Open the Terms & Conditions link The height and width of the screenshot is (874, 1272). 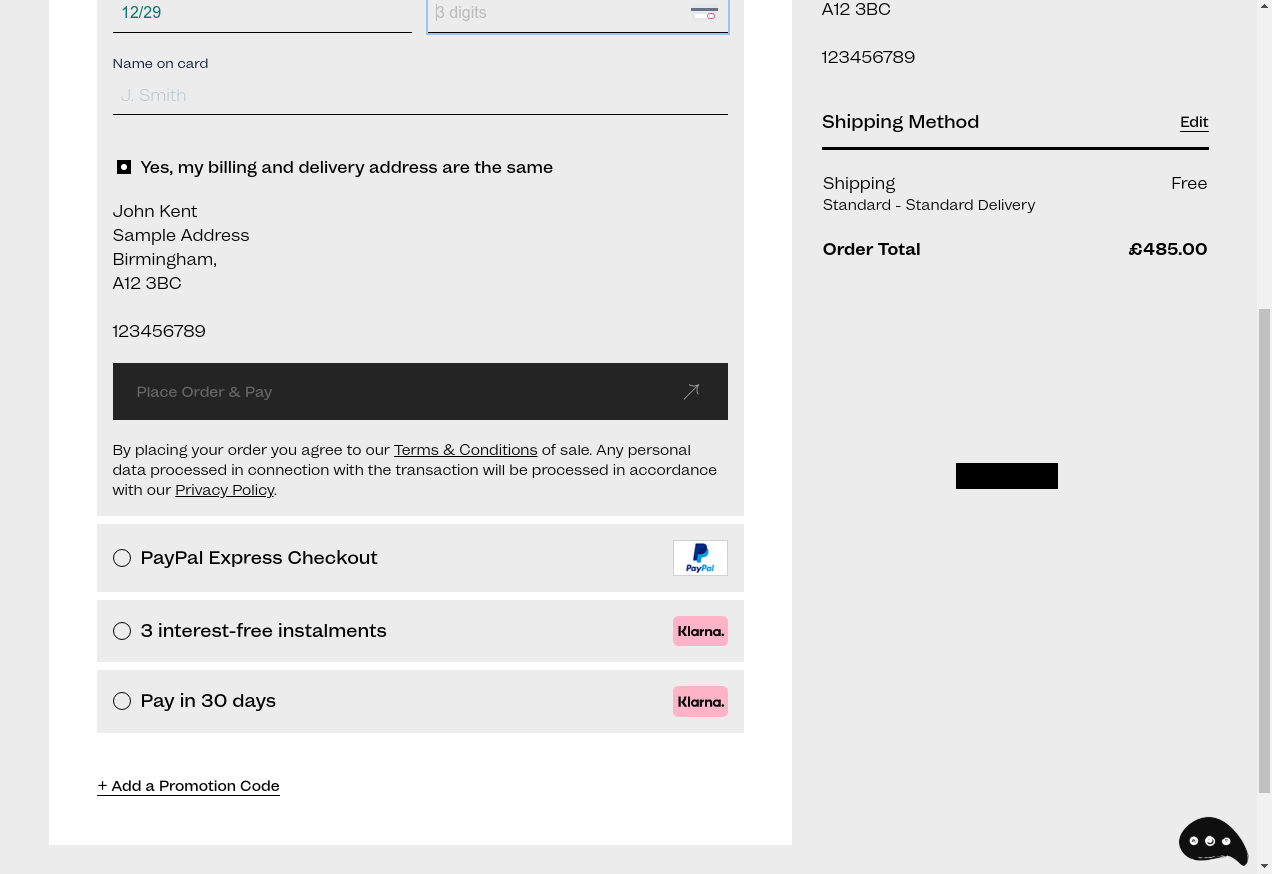pyautogui.click(x=465, y=450)
